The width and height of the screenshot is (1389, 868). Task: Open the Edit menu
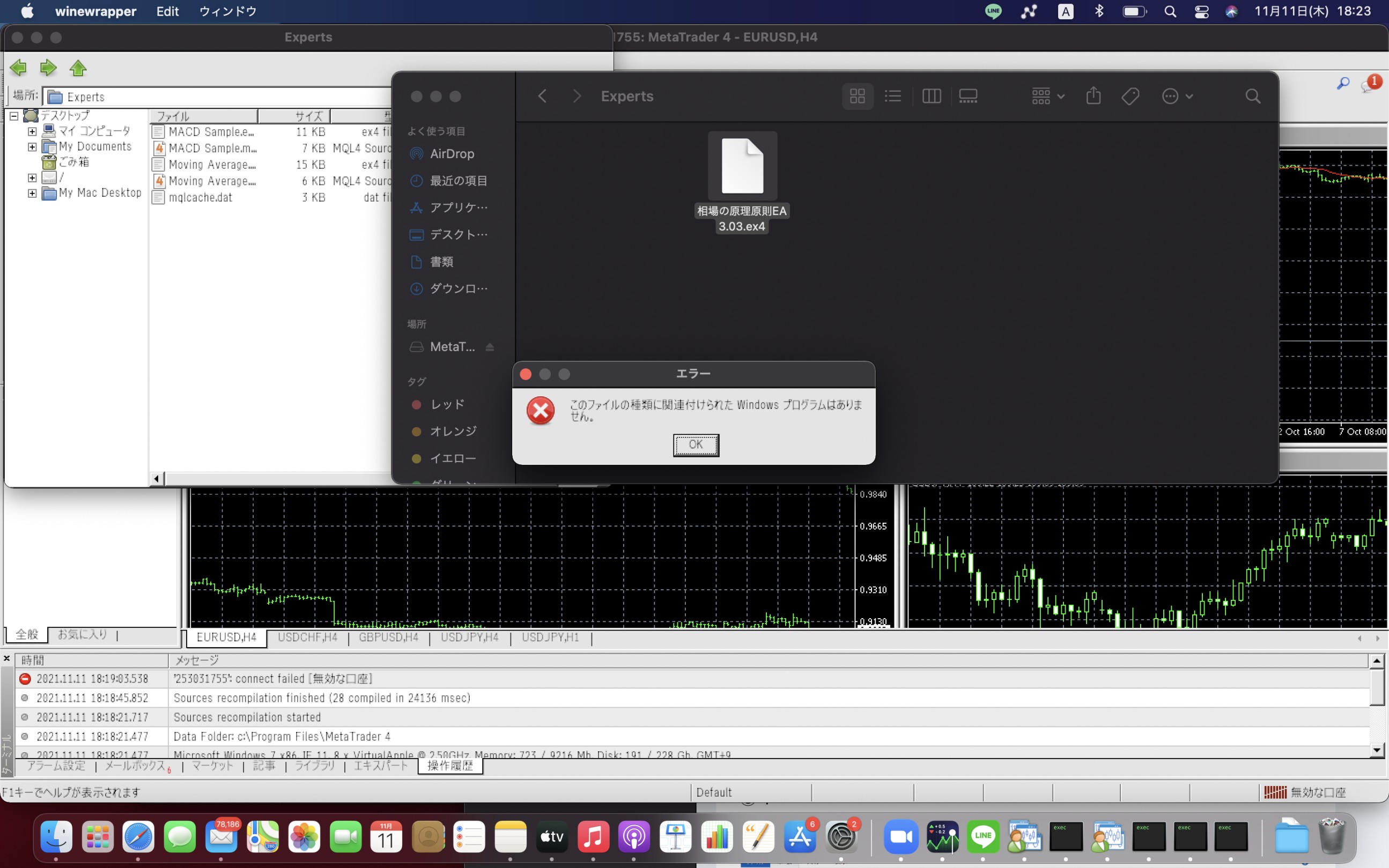pyautogui.click(x=167, y=11)
